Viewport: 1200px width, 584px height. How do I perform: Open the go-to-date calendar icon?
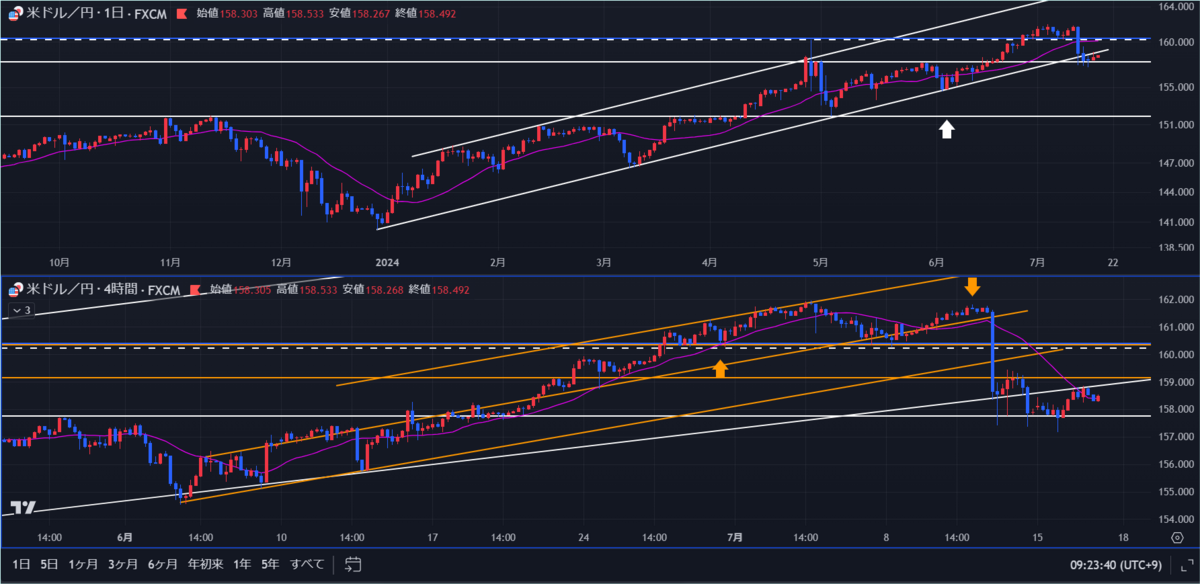click(352, 564)
